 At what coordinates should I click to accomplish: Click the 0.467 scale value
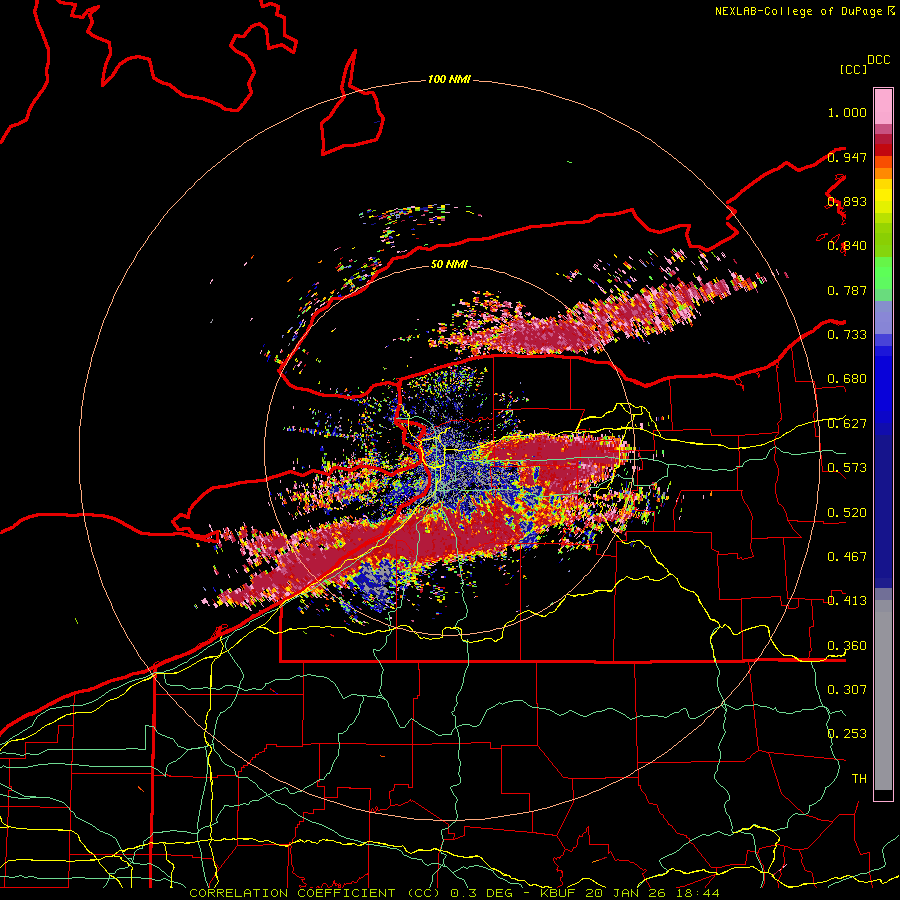coord(847,557)
